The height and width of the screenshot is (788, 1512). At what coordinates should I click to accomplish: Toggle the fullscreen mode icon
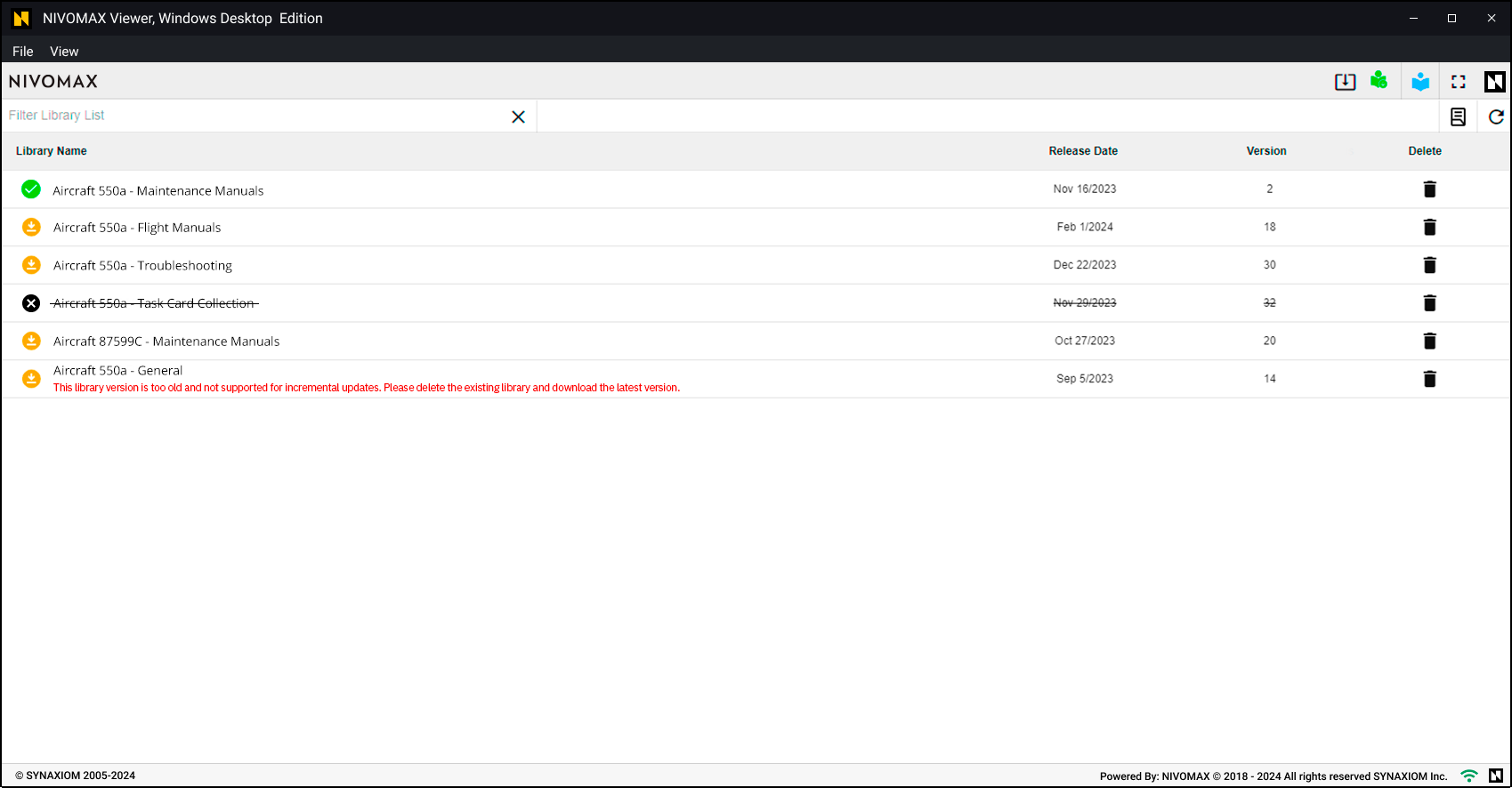point(1459,82)
